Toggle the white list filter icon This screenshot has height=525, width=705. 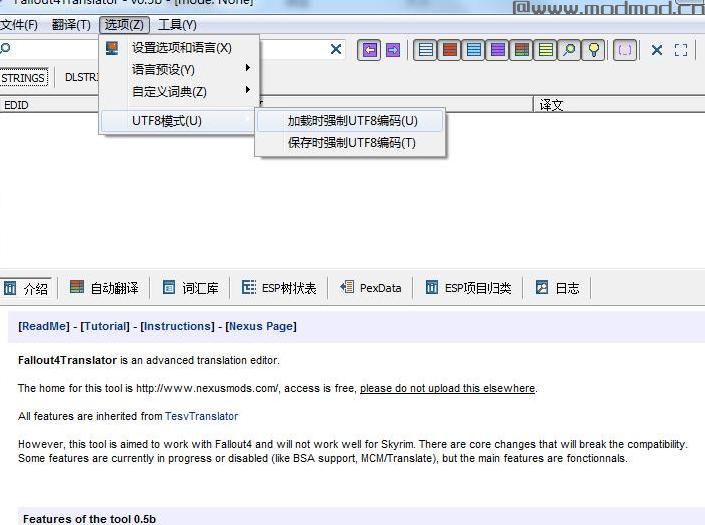426,50
